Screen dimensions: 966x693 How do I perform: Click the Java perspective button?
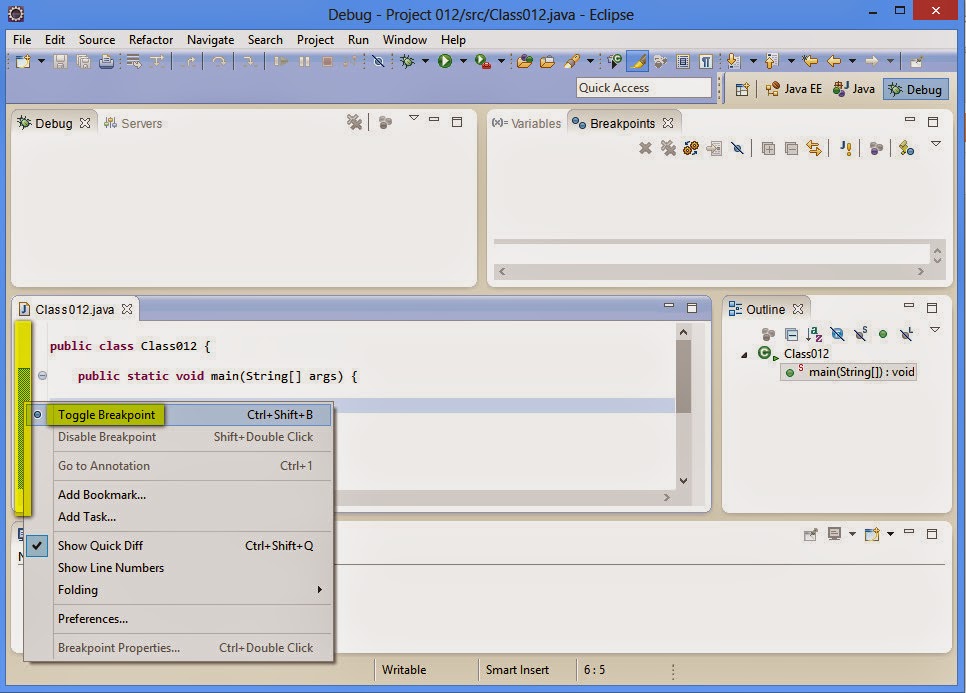coord(854,87)
